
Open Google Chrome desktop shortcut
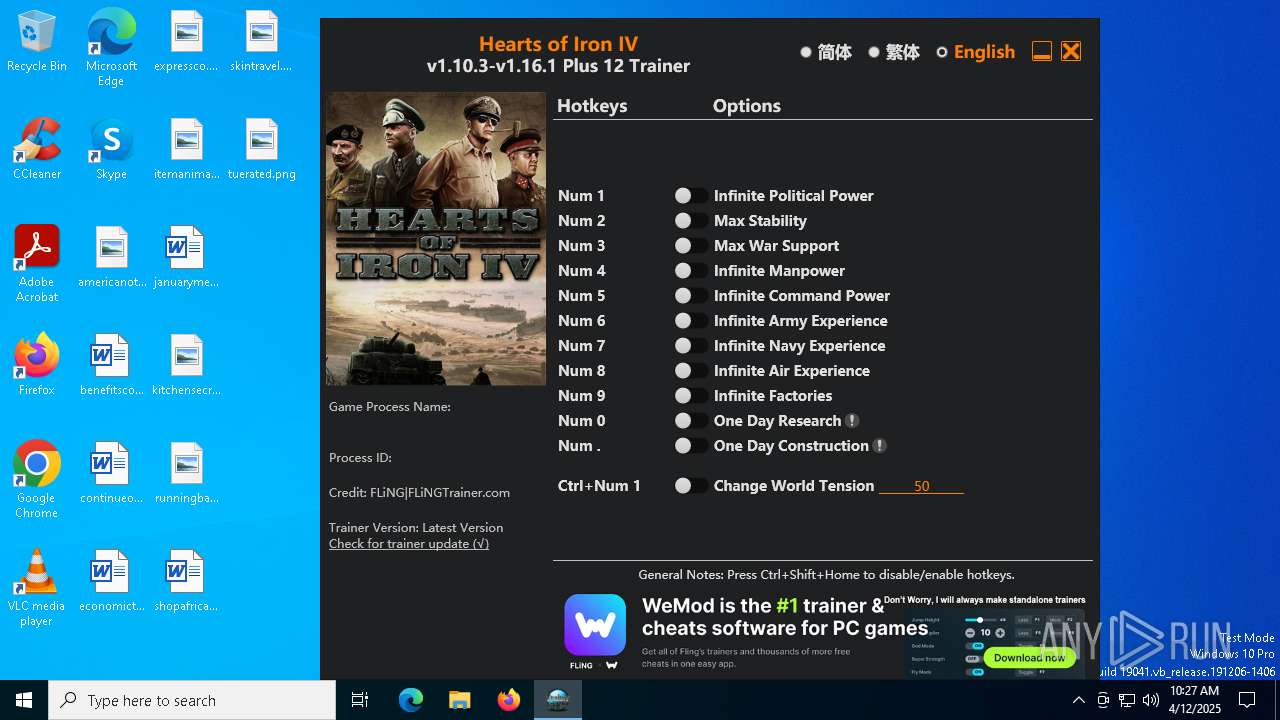pyautogui.click(x=37, y=480)
